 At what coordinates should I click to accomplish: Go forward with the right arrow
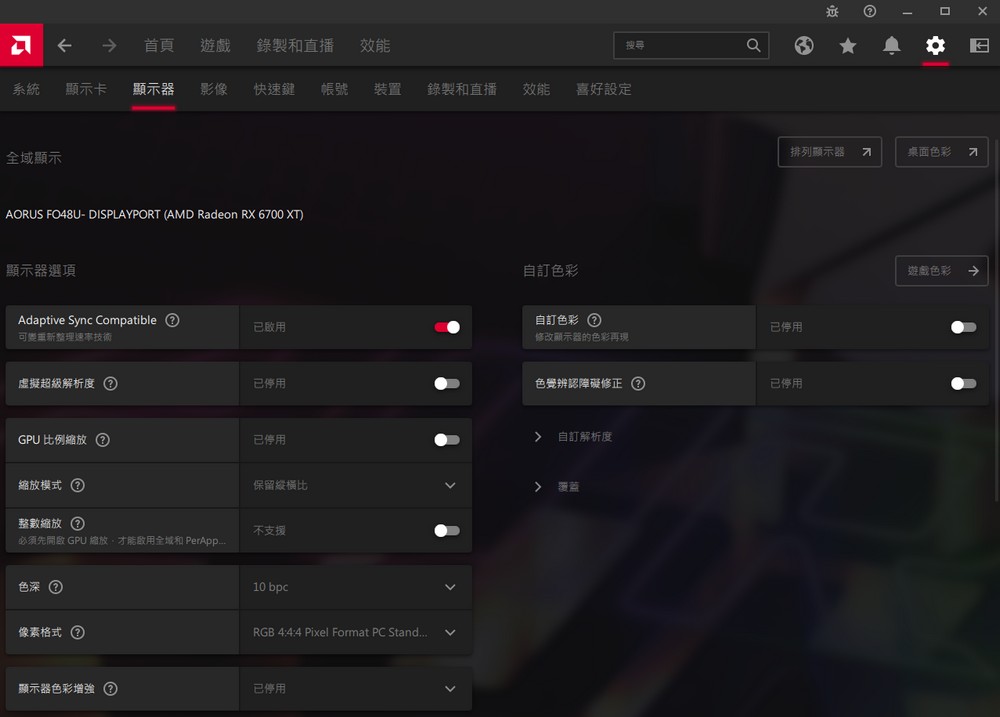click(109, 45)
